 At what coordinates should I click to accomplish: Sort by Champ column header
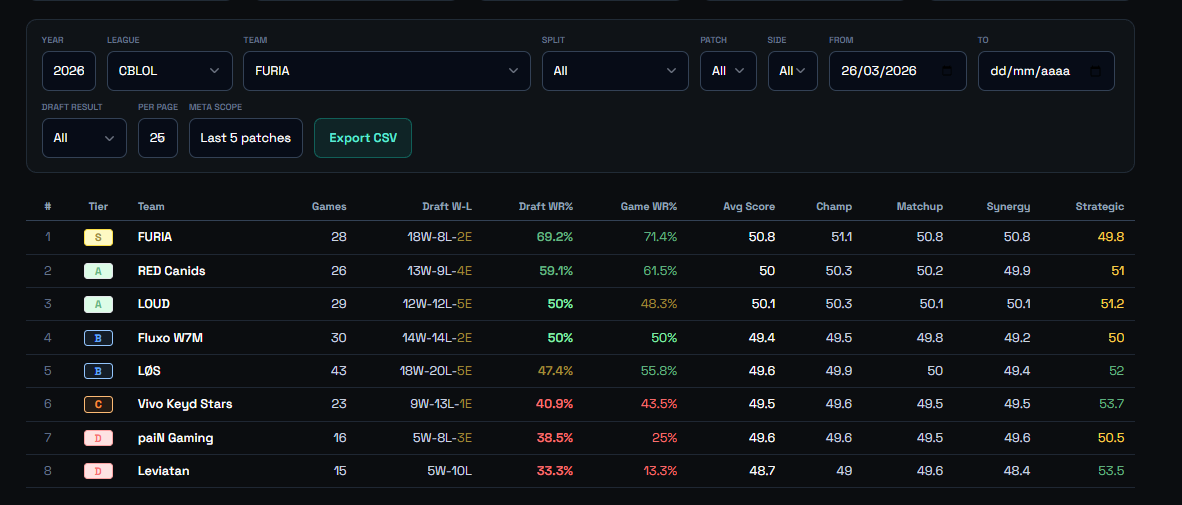(x=834, y=207)
